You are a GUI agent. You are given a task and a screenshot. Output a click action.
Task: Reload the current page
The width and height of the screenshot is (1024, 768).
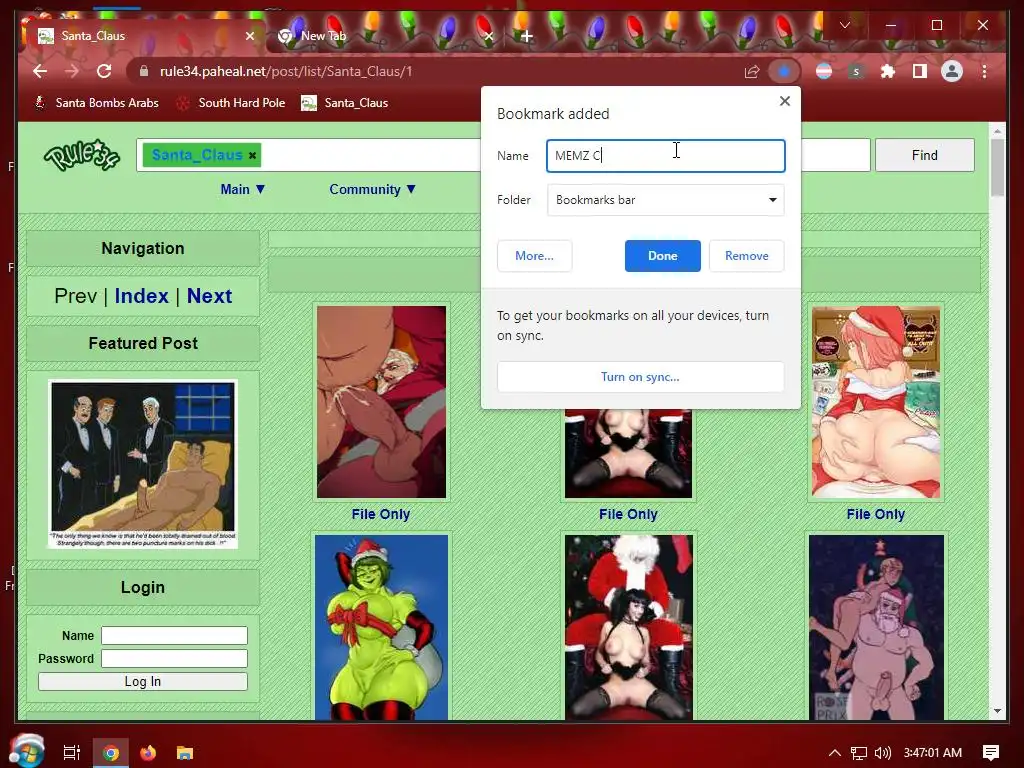[104, 71]
